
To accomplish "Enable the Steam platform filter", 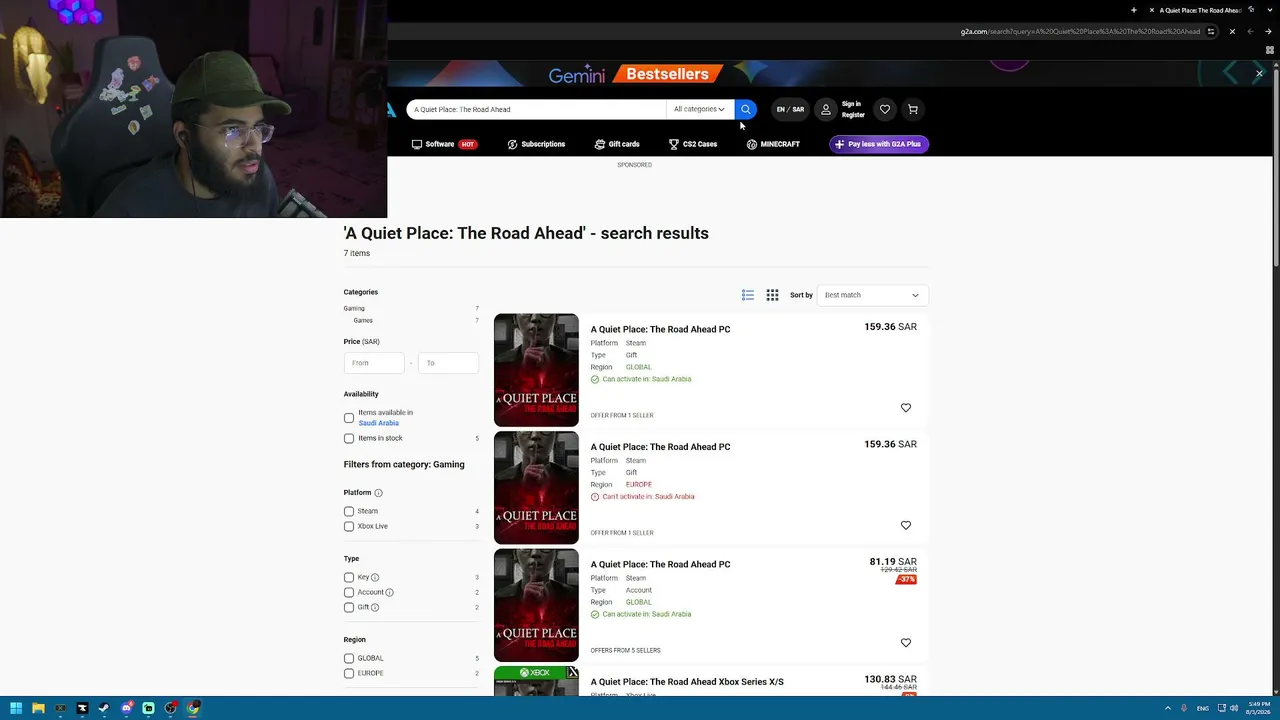I will (x=349, y=511).
